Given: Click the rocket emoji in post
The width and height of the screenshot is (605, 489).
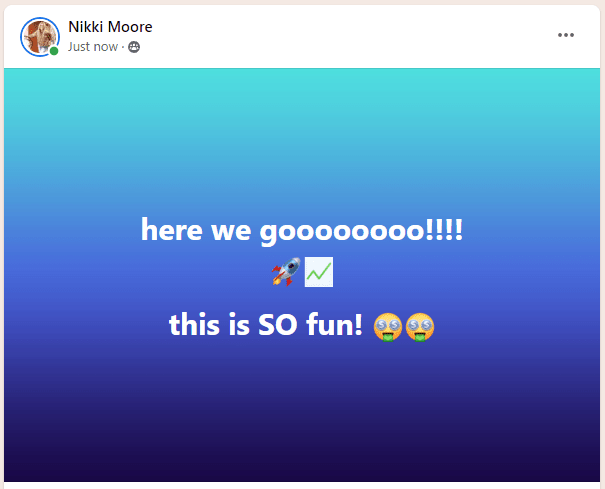Looking at the screenshot, I should [285, 271].
